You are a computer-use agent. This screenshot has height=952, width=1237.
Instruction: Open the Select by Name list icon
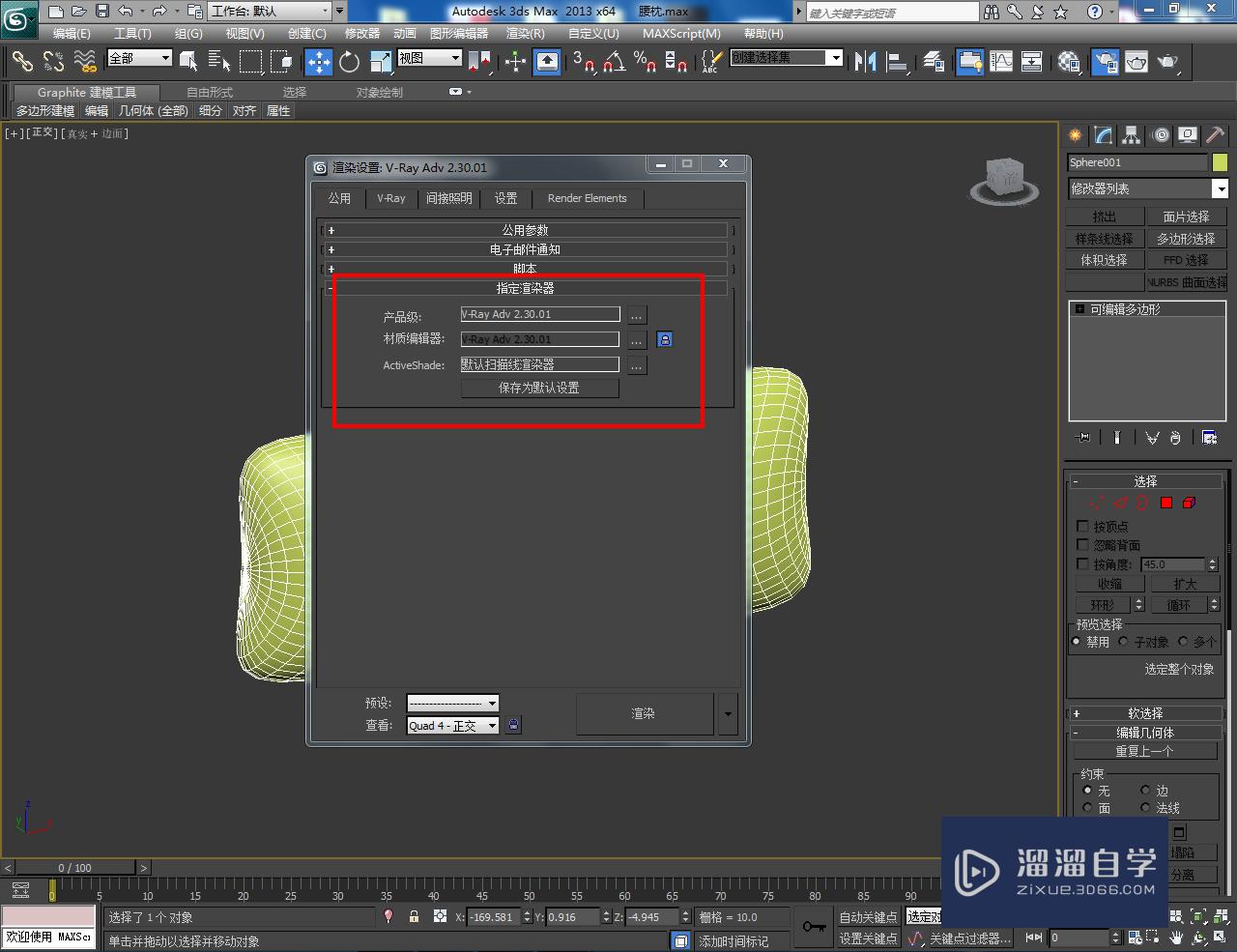(x=219, y=62)
